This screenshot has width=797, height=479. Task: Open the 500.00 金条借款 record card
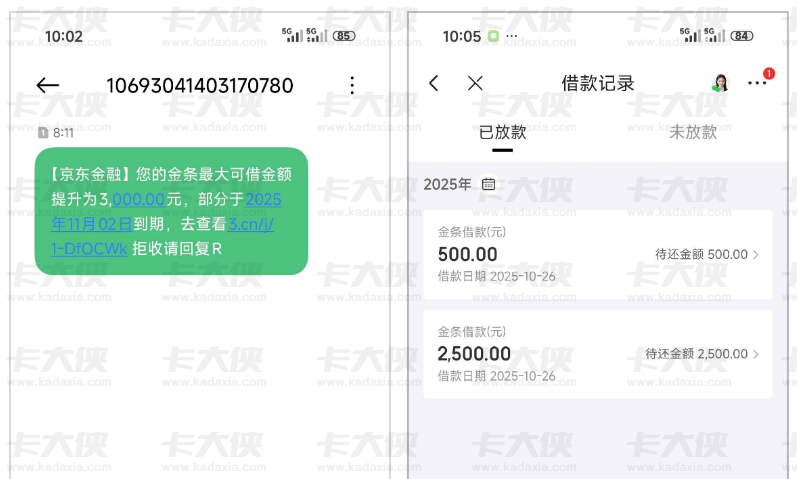(598, 254)
